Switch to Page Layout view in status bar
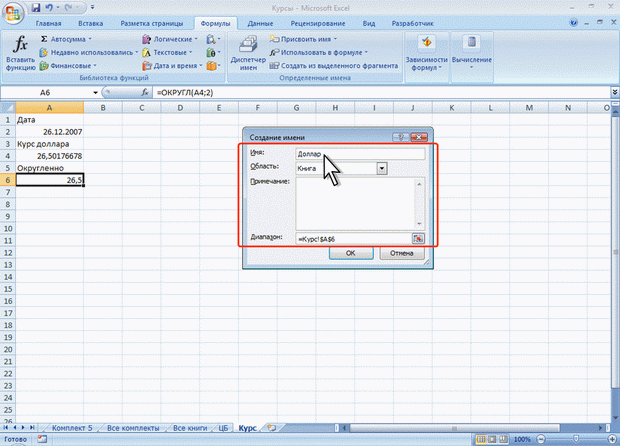Screen dimensions: 620x446 tap(492, 439)
